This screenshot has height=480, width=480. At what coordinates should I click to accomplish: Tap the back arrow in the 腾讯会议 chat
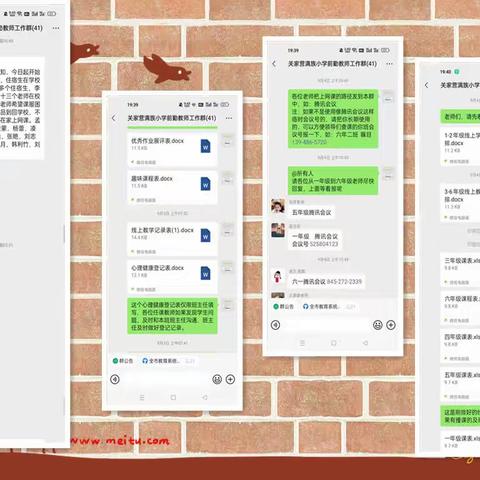coord(274,64)
